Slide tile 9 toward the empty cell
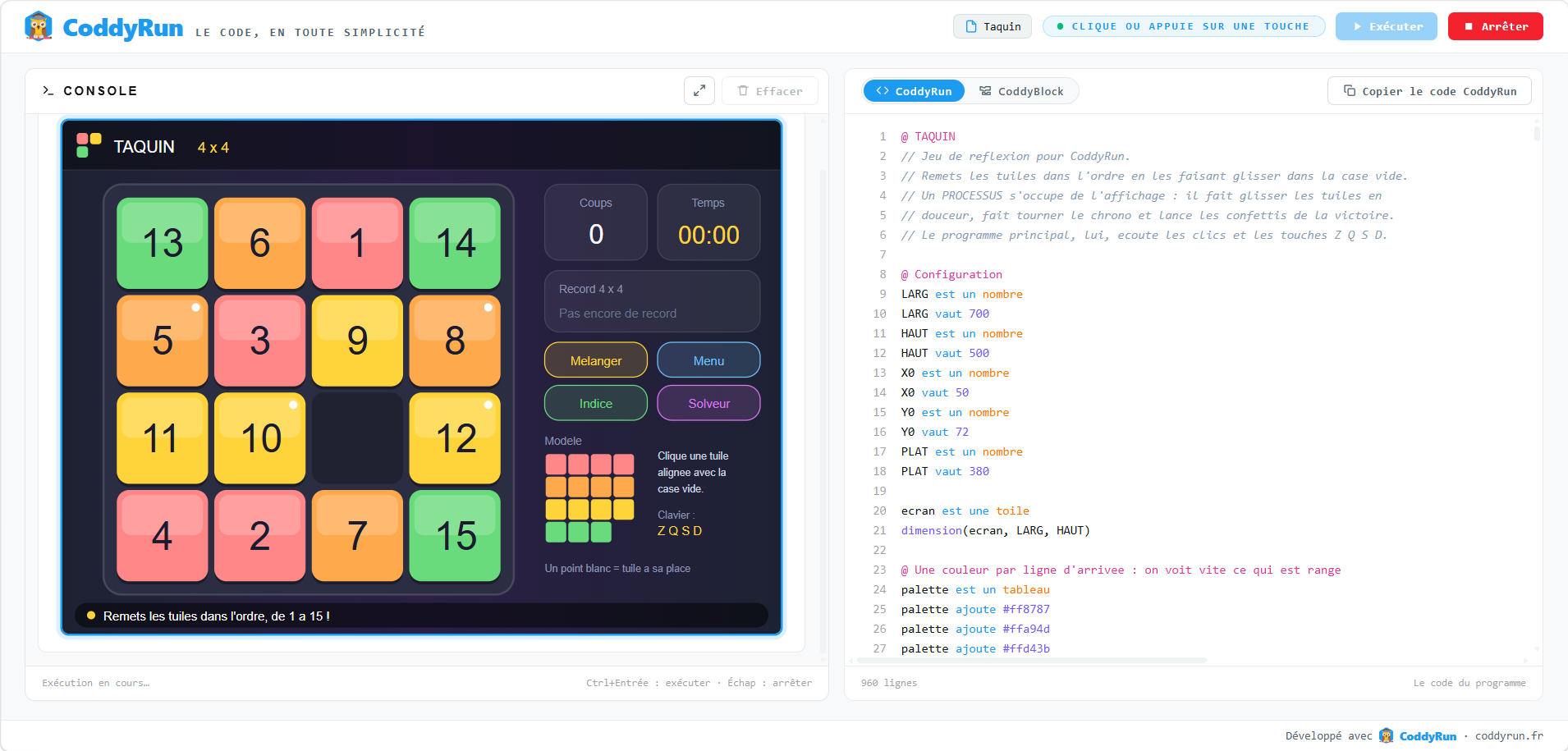Screen dimensions: 1568x751 coord(357,341)
